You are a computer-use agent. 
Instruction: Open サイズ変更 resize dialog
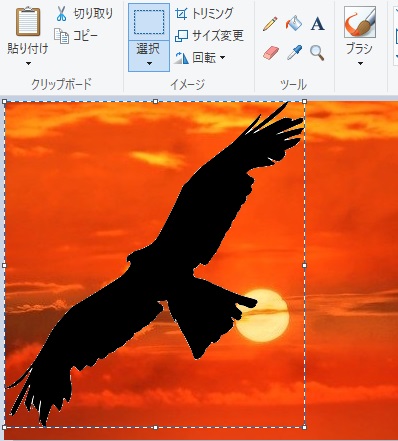click(209, 36)
